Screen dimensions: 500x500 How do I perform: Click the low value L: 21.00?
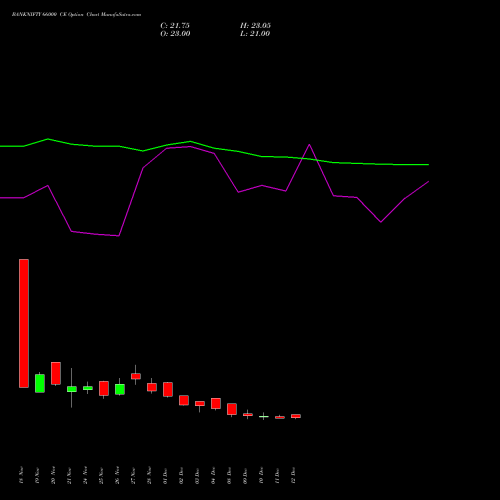255,34
